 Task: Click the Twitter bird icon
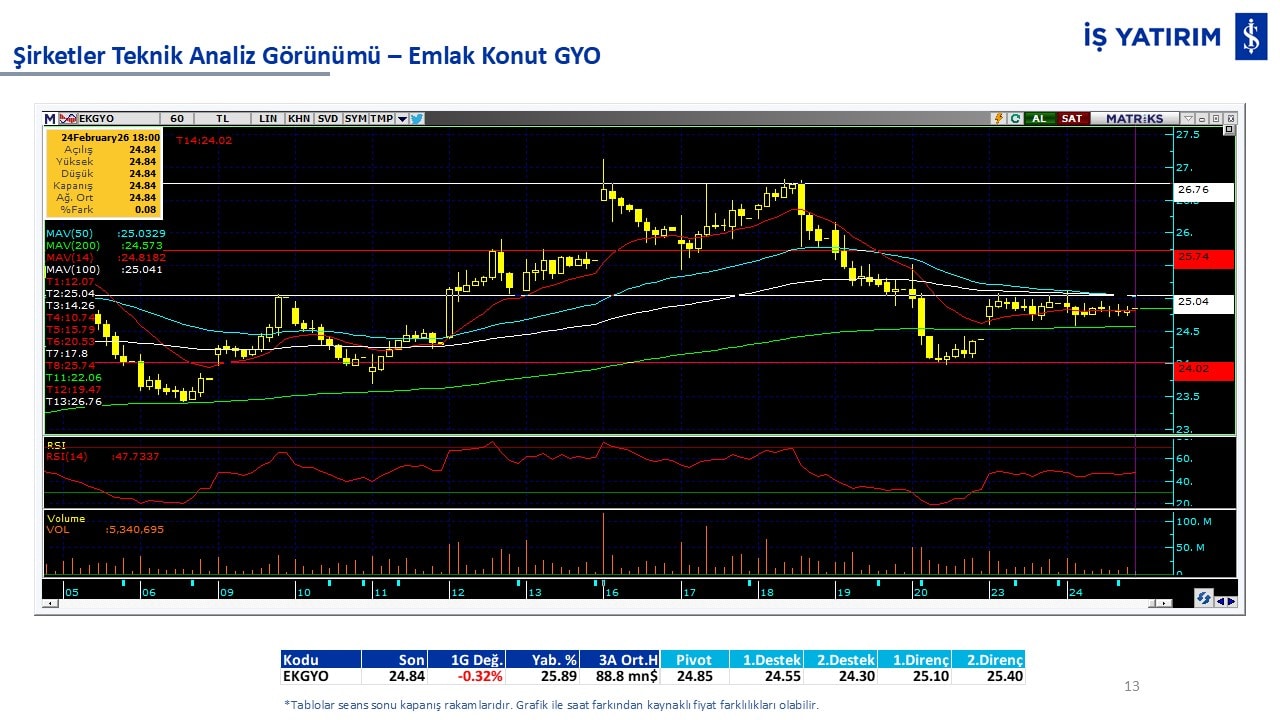click(417, 118)
